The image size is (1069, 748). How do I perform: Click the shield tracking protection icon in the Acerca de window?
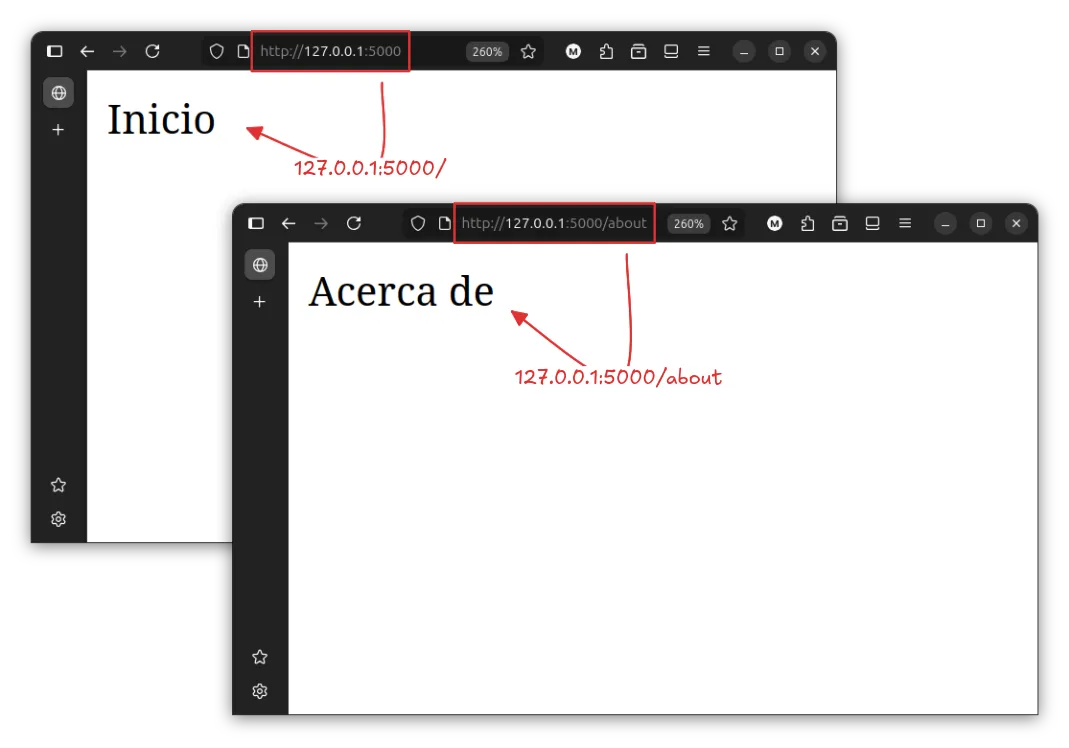pyautogui.click(x=418, y=223)
